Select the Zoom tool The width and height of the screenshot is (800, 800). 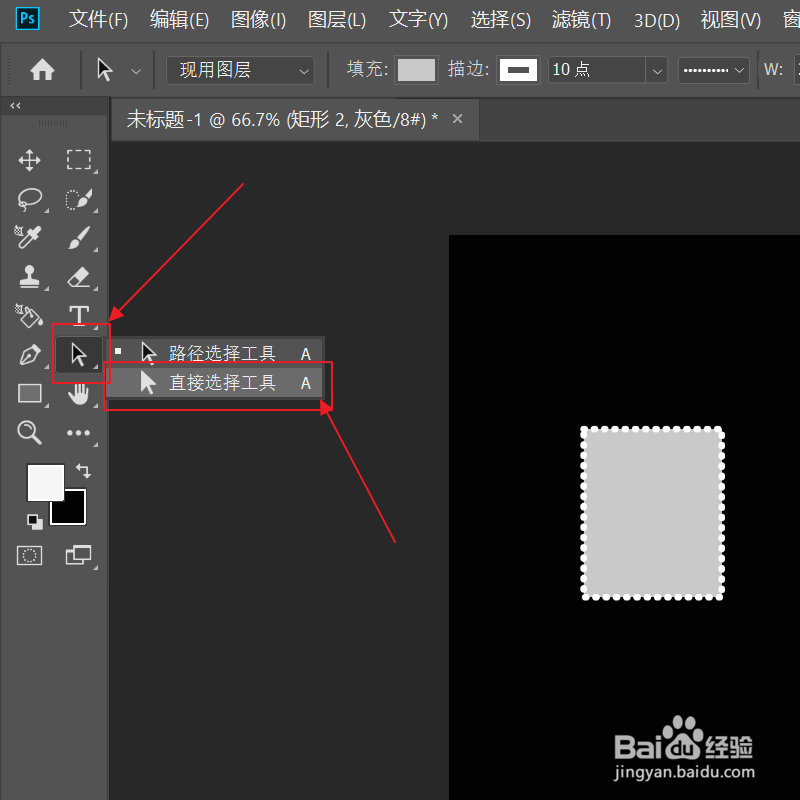29,432
